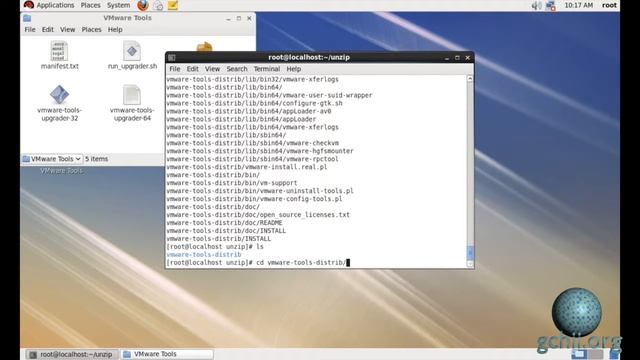Click the second workspace switcher box

pyautogui.click(x=595, y=354)
